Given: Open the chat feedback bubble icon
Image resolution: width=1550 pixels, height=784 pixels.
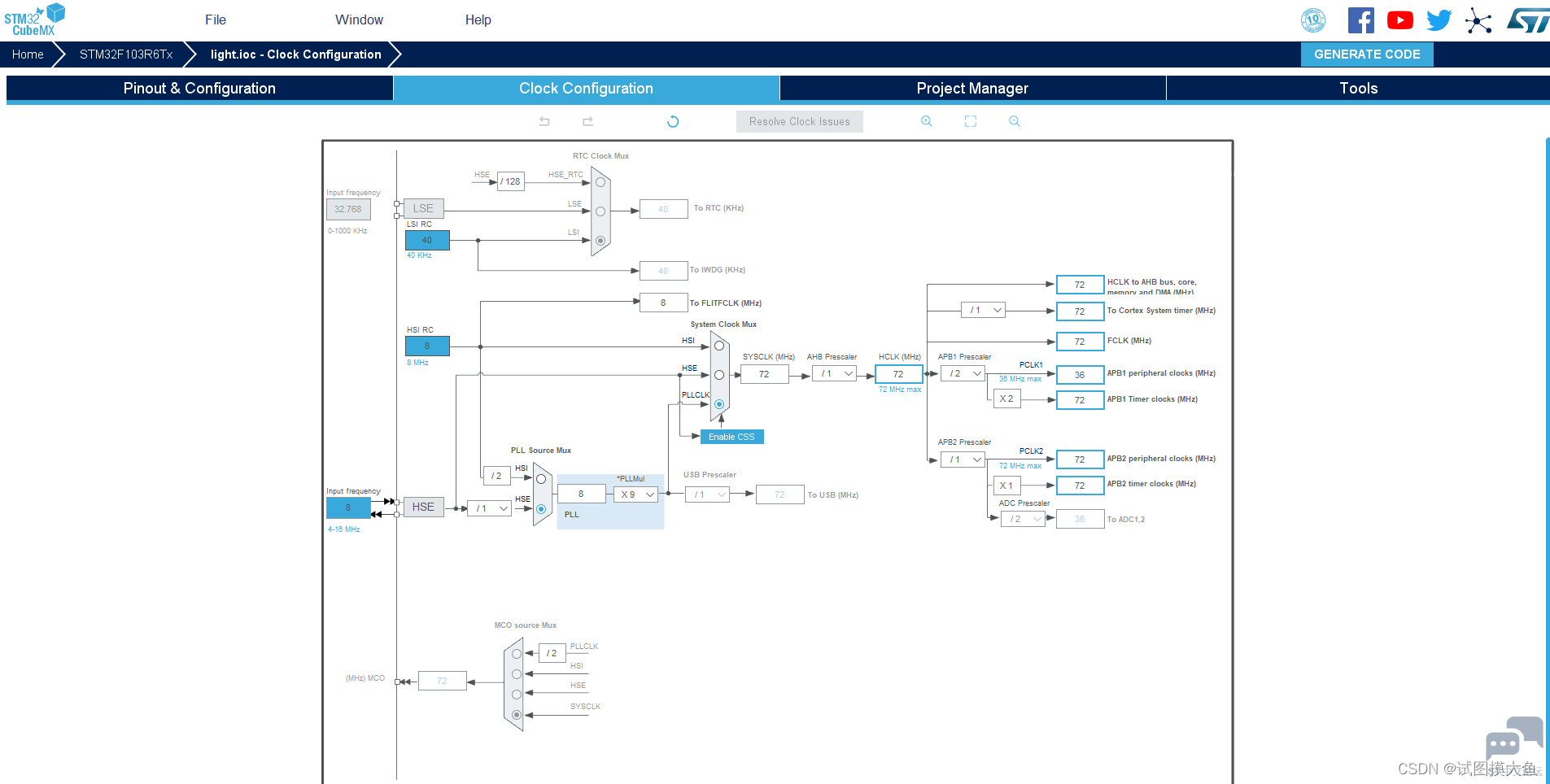Looking at the screenshot, I should coord(1514,738).
